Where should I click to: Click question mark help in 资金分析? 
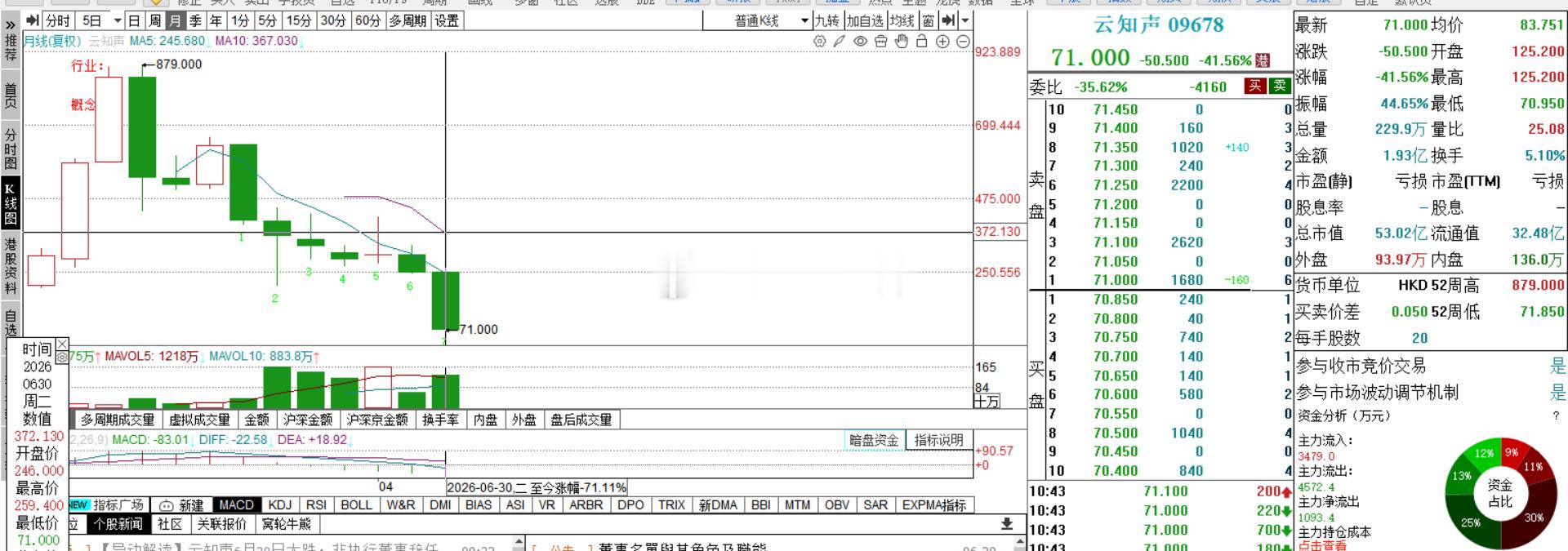[x=1556, y=415]
